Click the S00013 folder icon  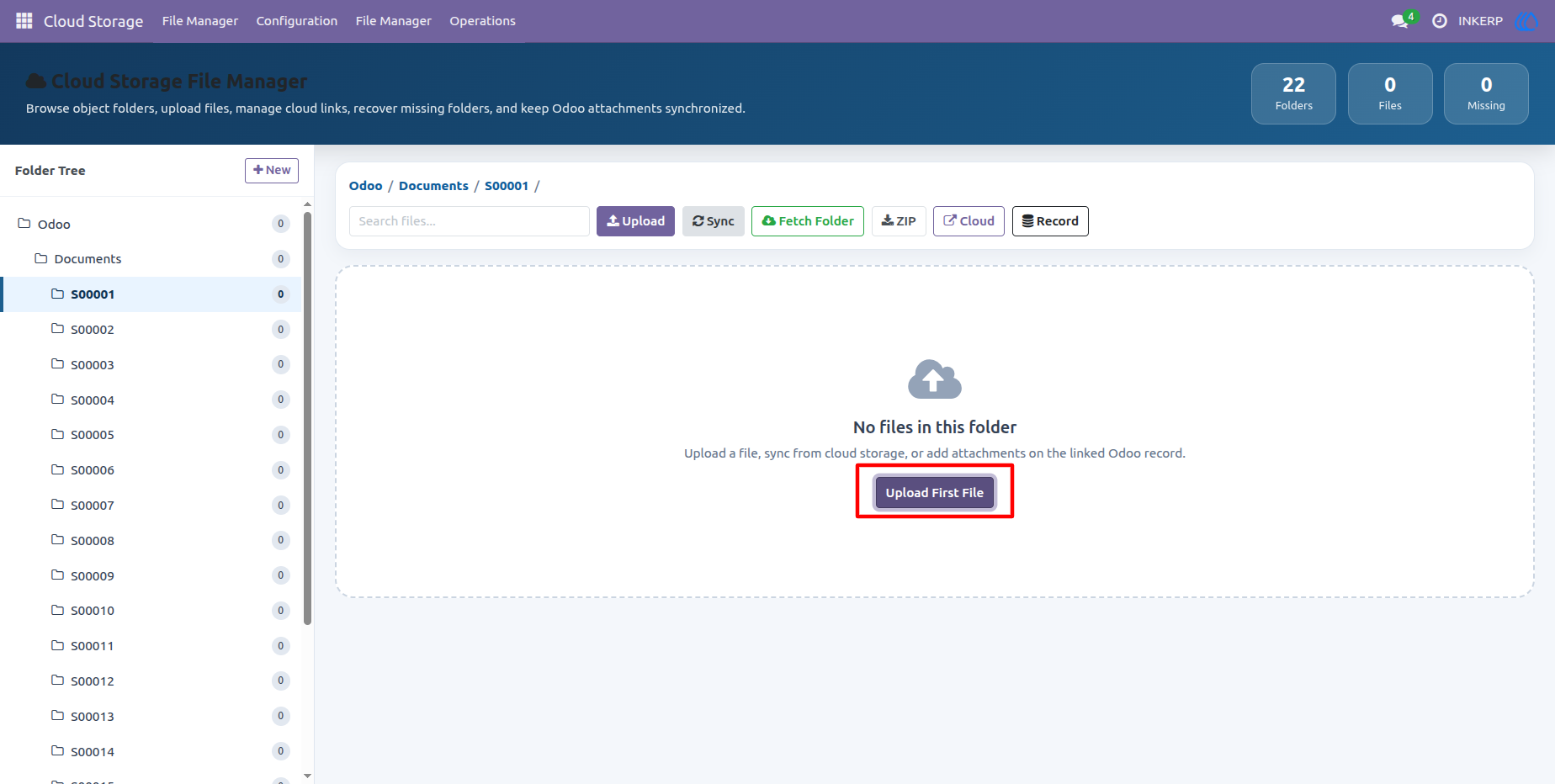point(57,715)
